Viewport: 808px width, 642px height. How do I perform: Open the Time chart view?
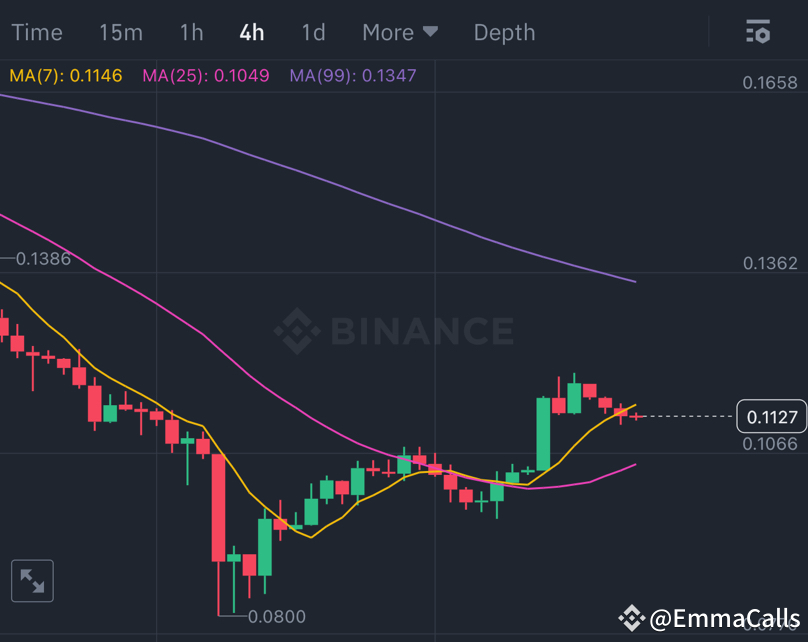(x=37, y=32)
